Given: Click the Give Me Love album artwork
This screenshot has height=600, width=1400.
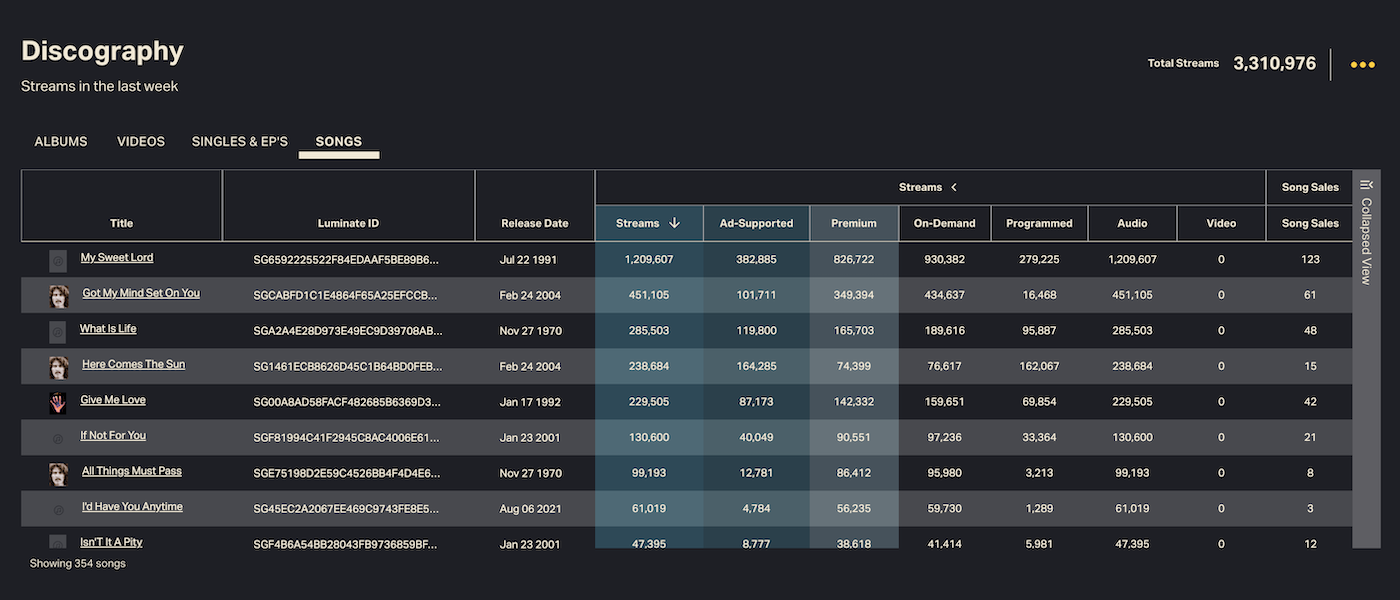Looking at the screenshot, I should click(x=58, y=403).
